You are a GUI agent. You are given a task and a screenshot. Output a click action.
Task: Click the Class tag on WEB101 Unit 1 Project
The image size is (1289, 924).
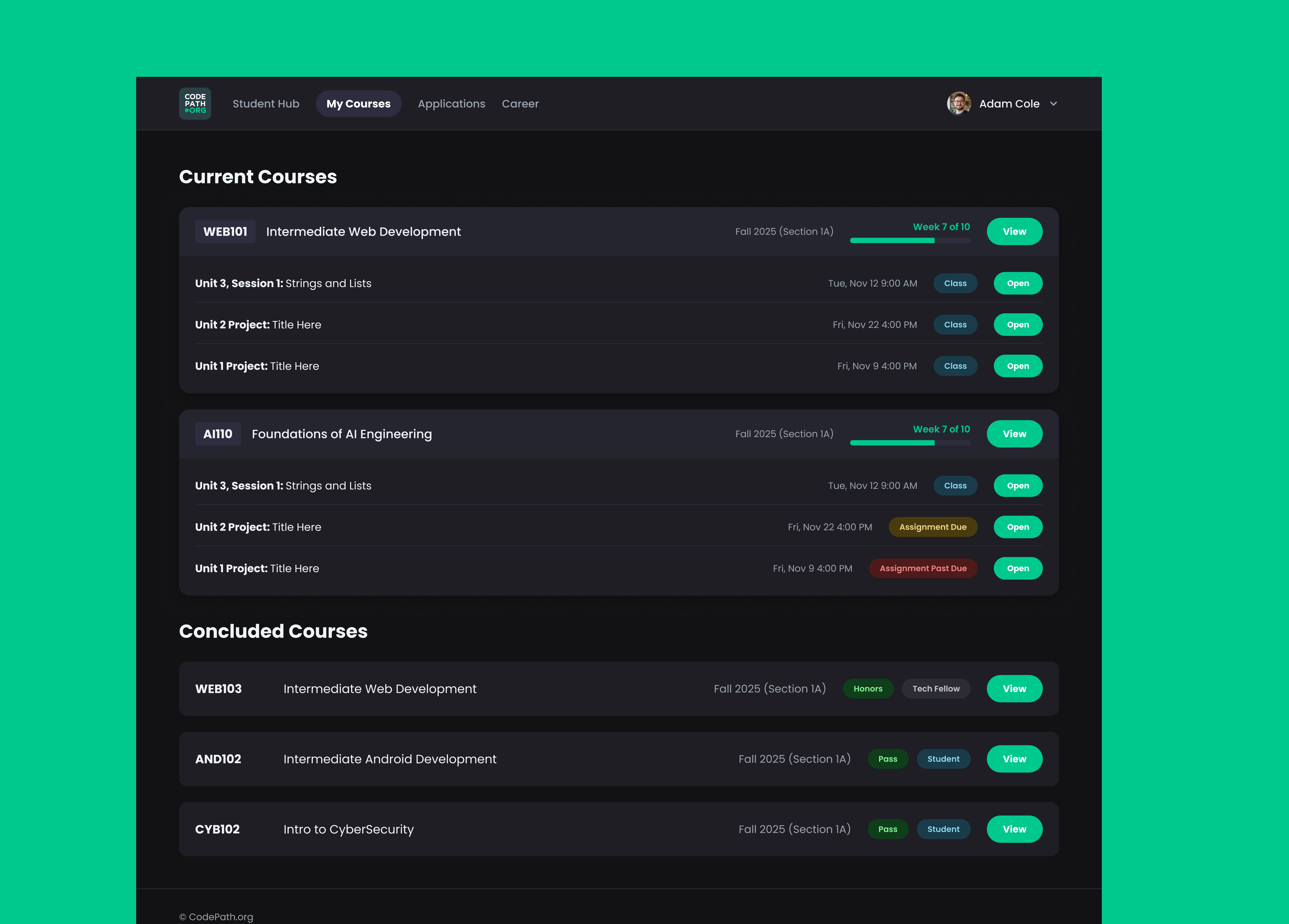955,366
